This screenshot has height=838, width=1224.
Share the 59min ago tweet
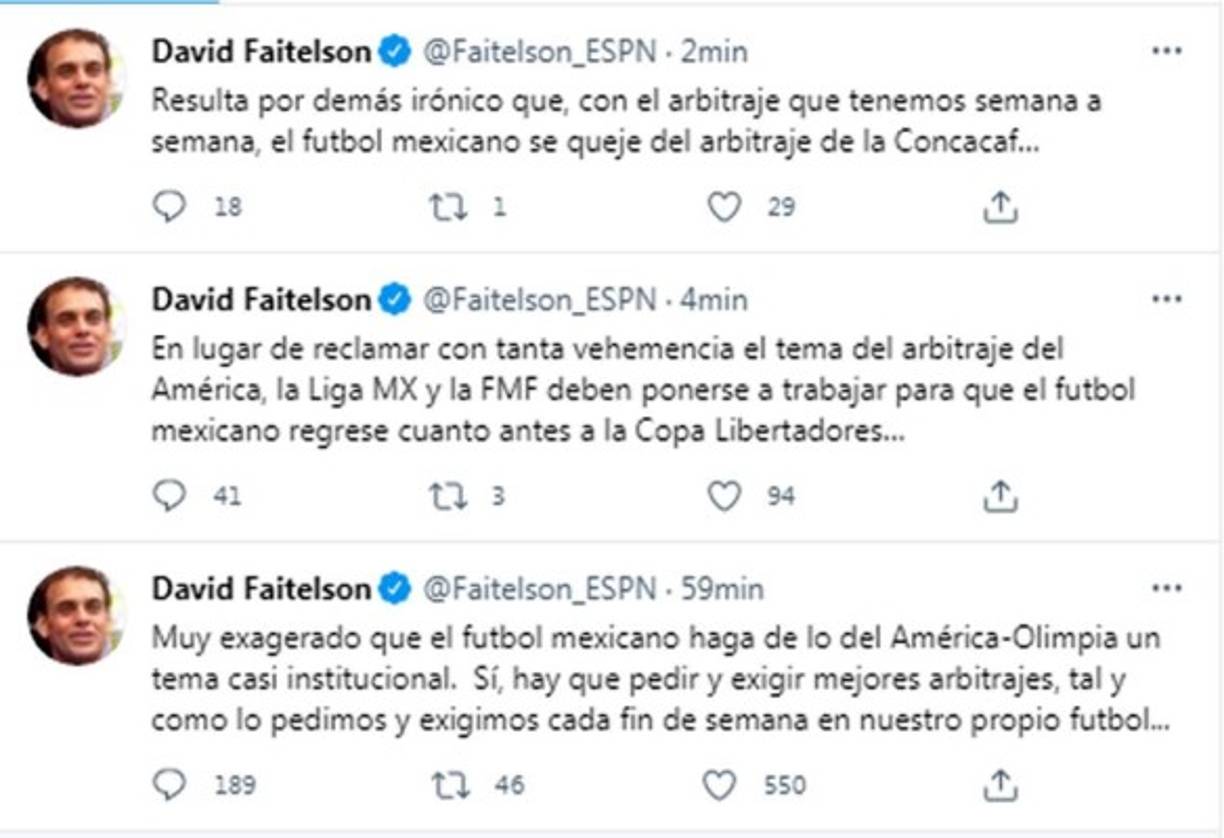coord(1000,785)
